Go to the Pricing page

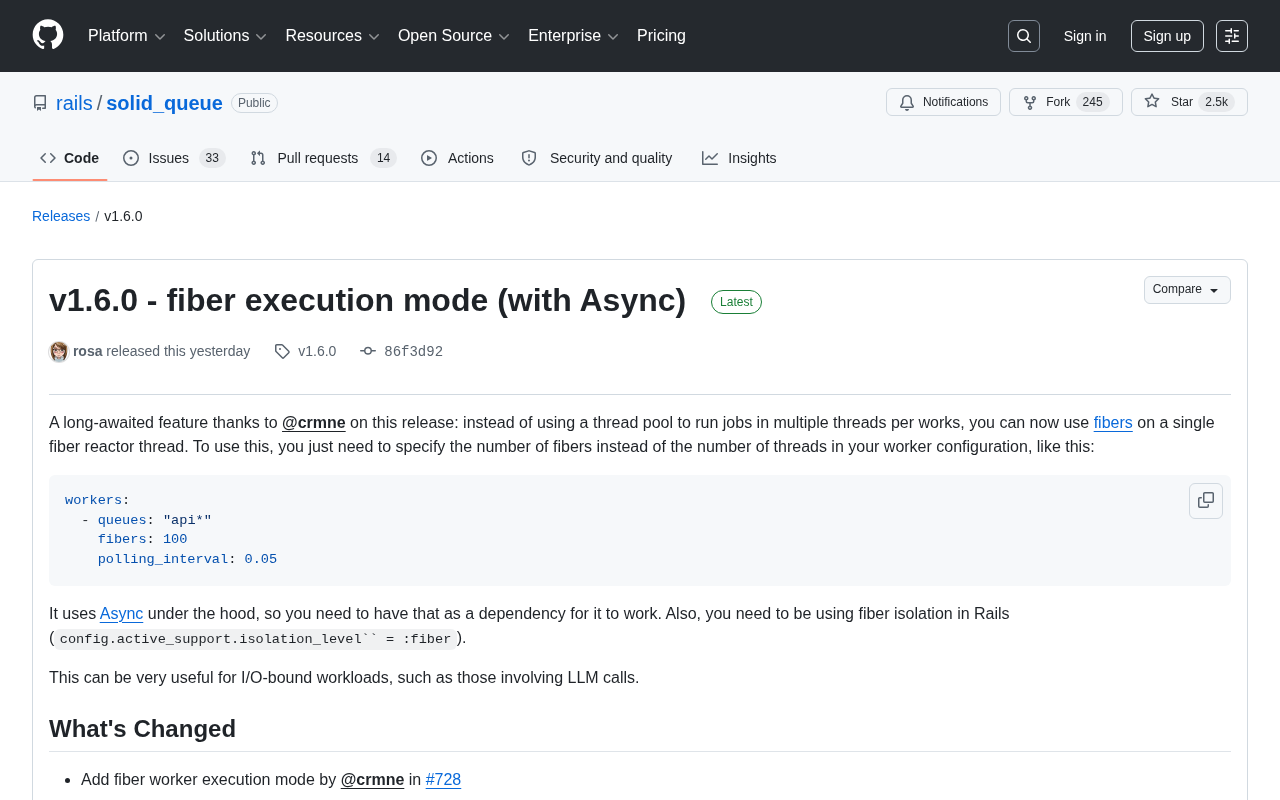coord(661,36)
